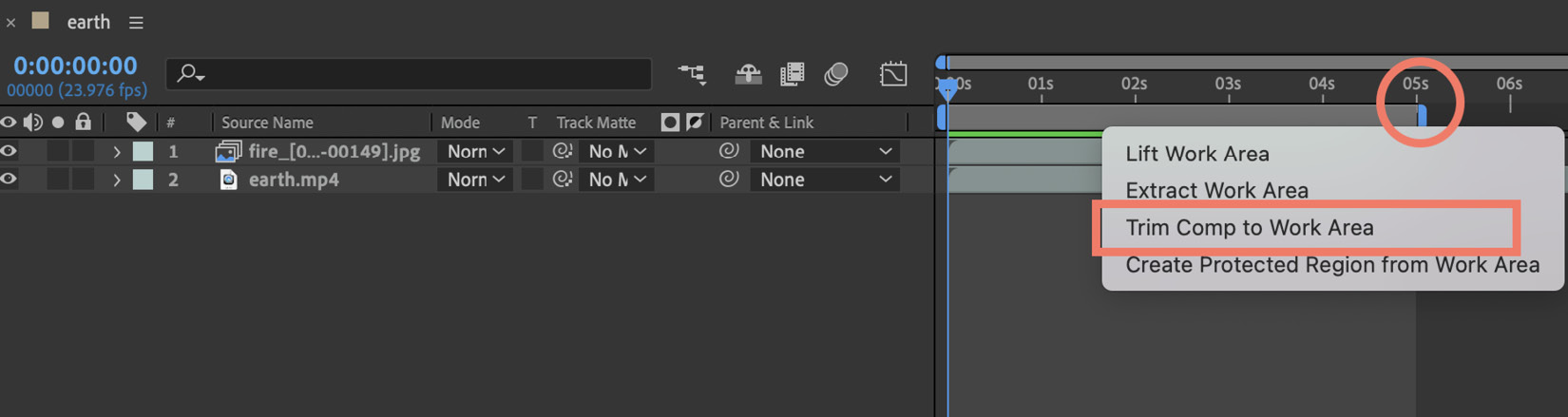
Task: Open the Composition Mini-Flowchart icon
Action: [x=692, y=74]
